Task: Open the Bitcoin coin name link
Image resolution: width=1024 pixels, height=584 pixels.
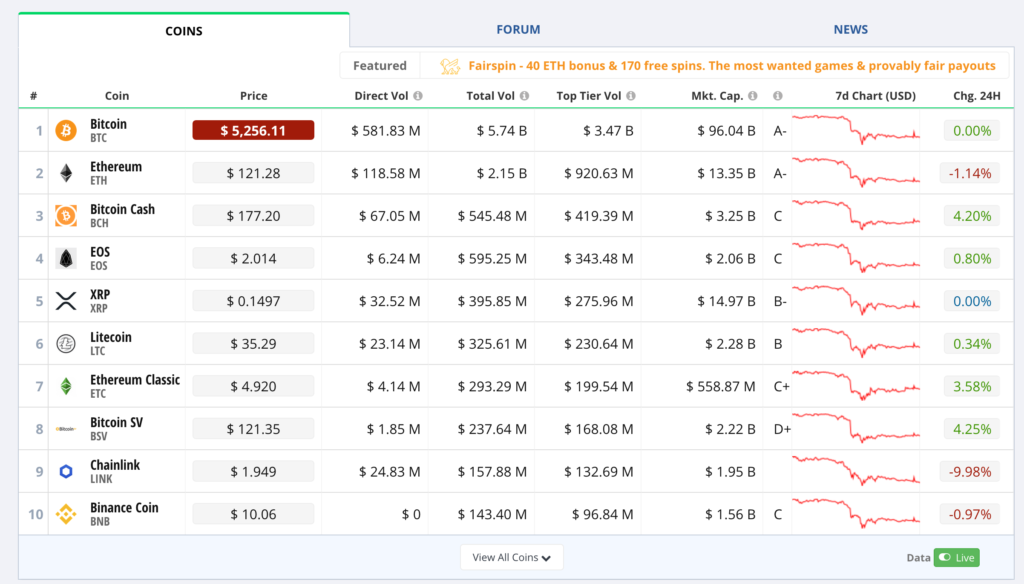Action: (108, 124)
